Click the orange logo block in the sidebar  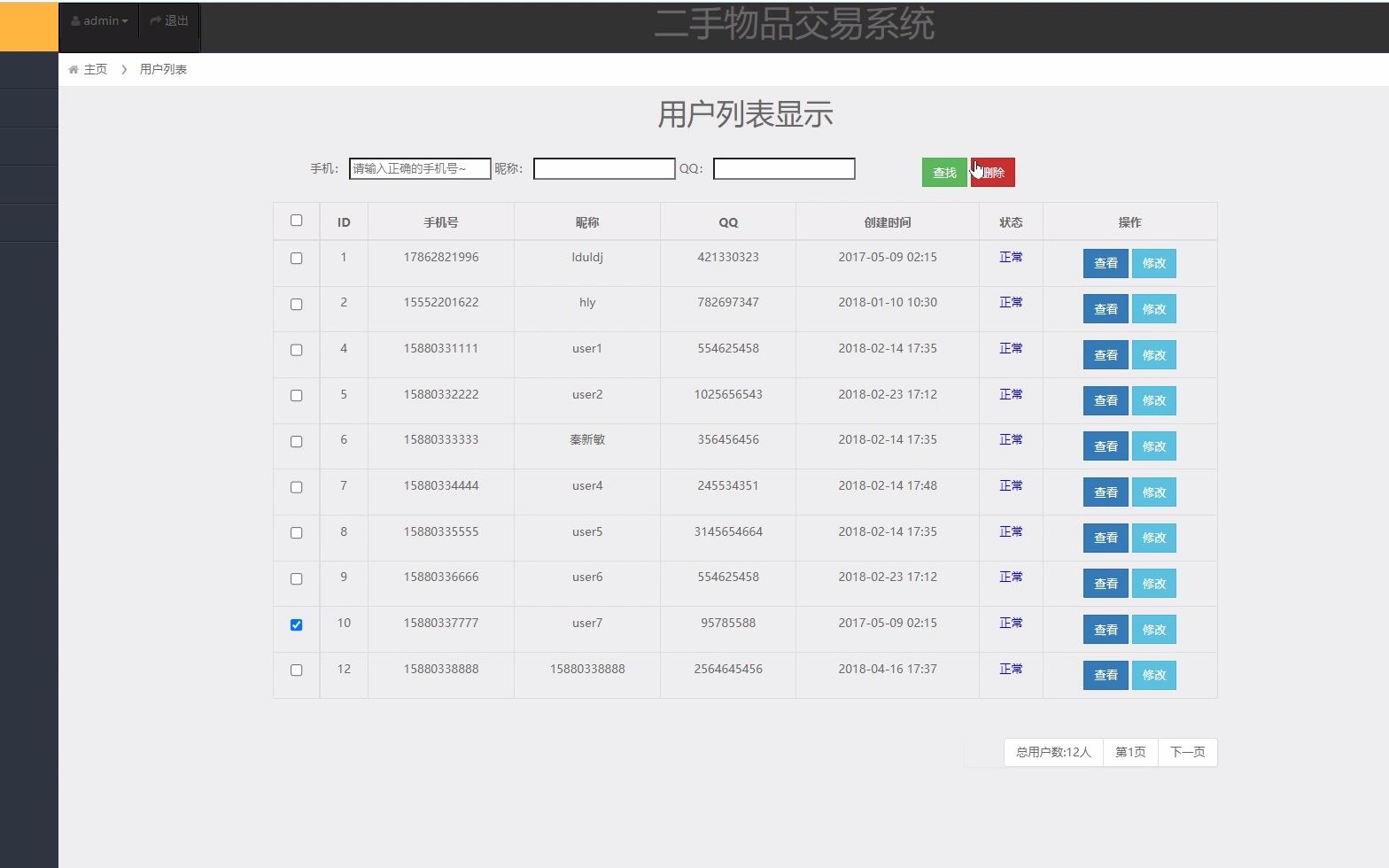pyautogui.click(x=29, y=27)
